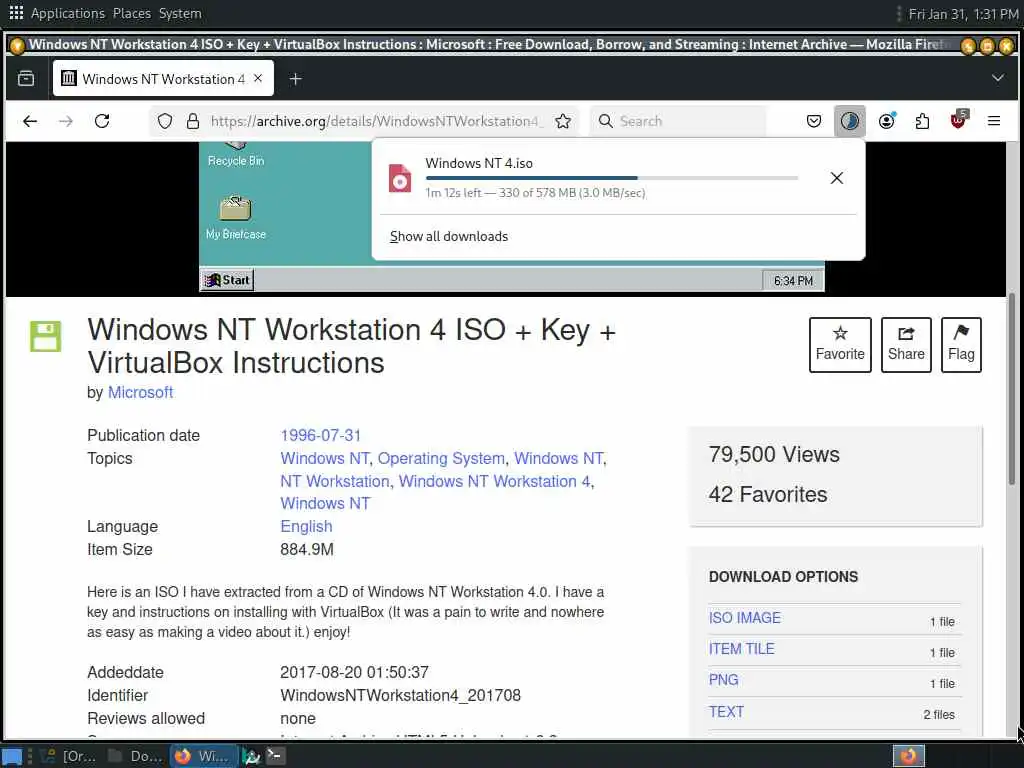Switch to the Do... folder taskbar window
This screenshot has height=768, width=1024.
(x=136, y=756)
